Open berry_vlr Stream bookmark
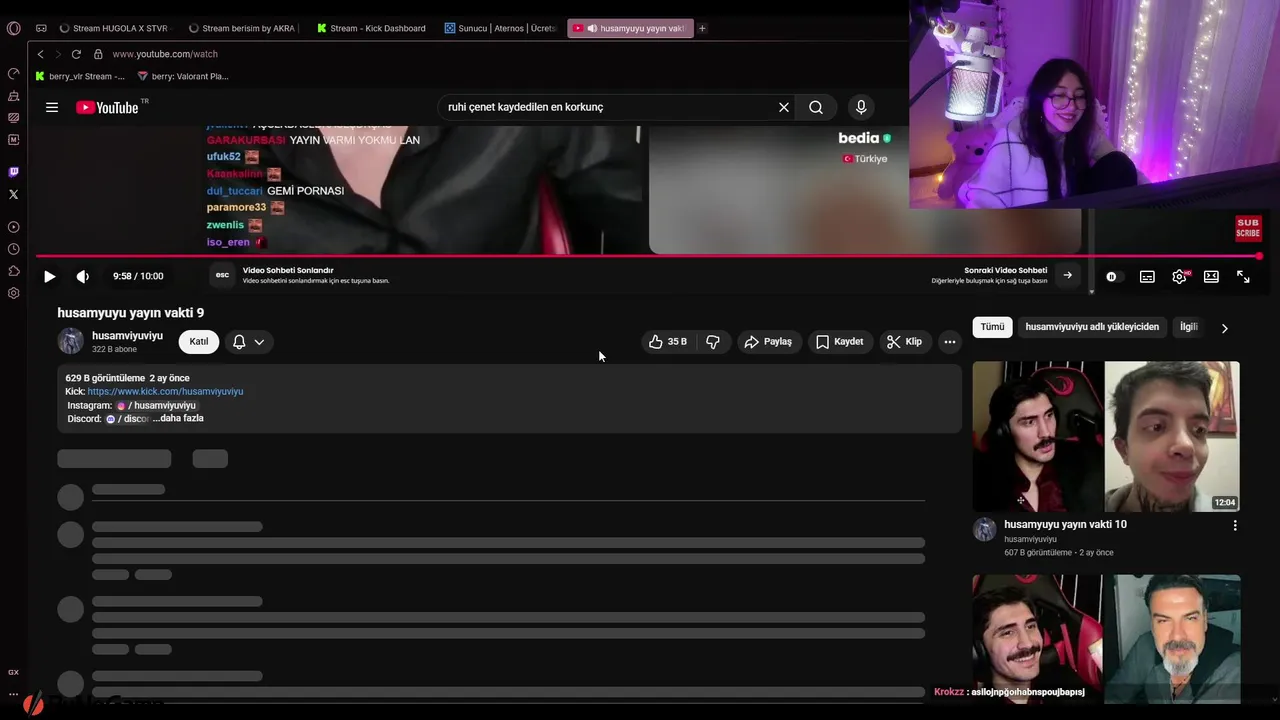1280x720 pixels. click(80, 76)
